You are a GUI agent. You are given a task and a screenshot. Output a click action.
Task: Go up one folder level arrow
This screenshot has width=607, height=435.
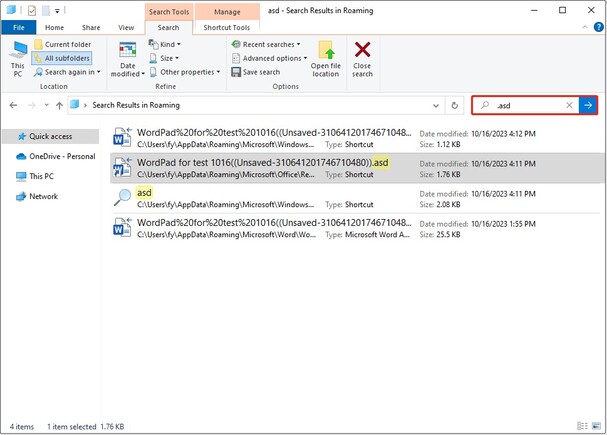tap(59, 105)
